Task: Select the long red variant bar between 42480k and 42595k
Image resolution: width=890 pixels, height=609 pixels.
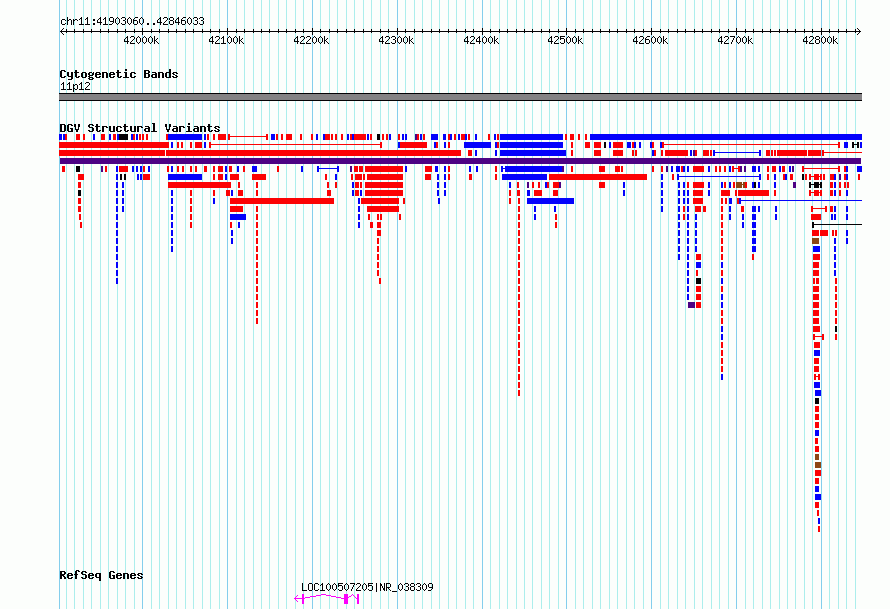Action: [x=598, y=177]
